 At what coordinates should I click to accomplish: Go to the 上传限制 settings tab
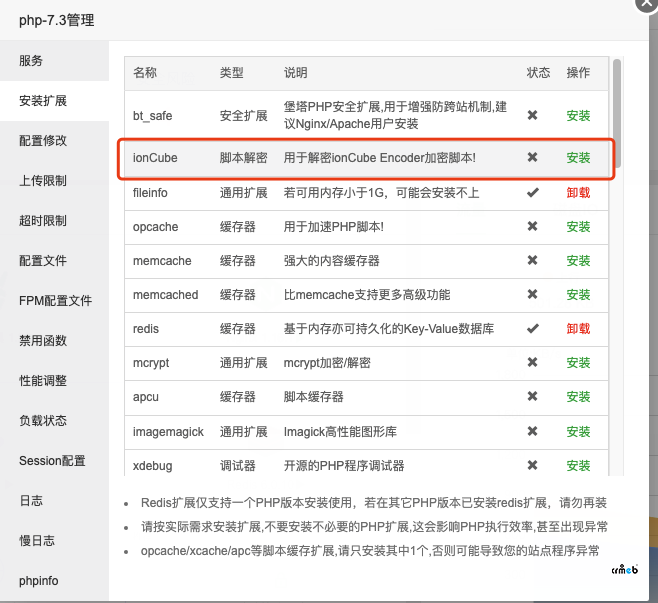coord(43,181)
